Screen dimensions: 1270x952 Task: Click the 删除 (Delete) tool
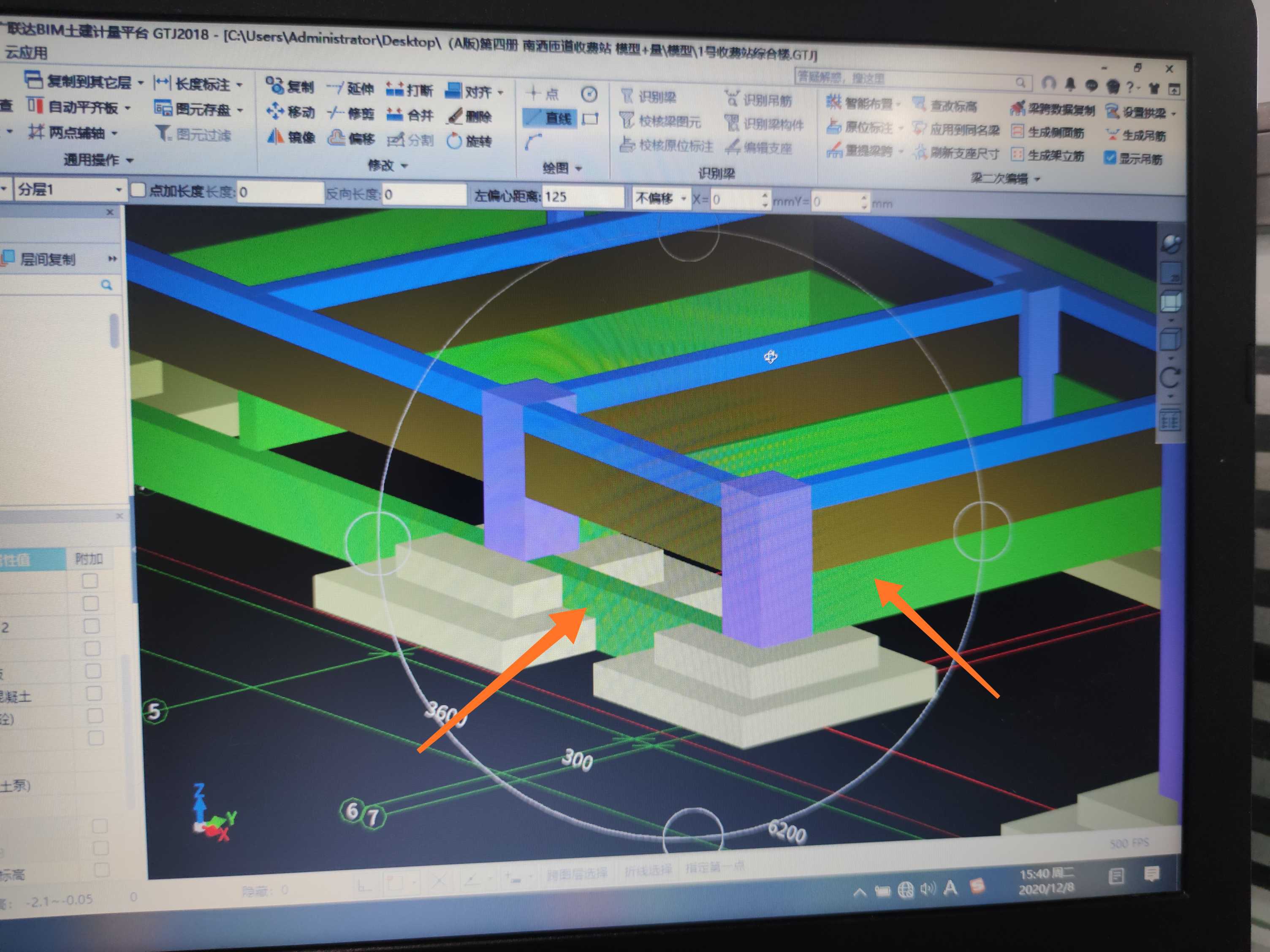click(x=469, y=117)
